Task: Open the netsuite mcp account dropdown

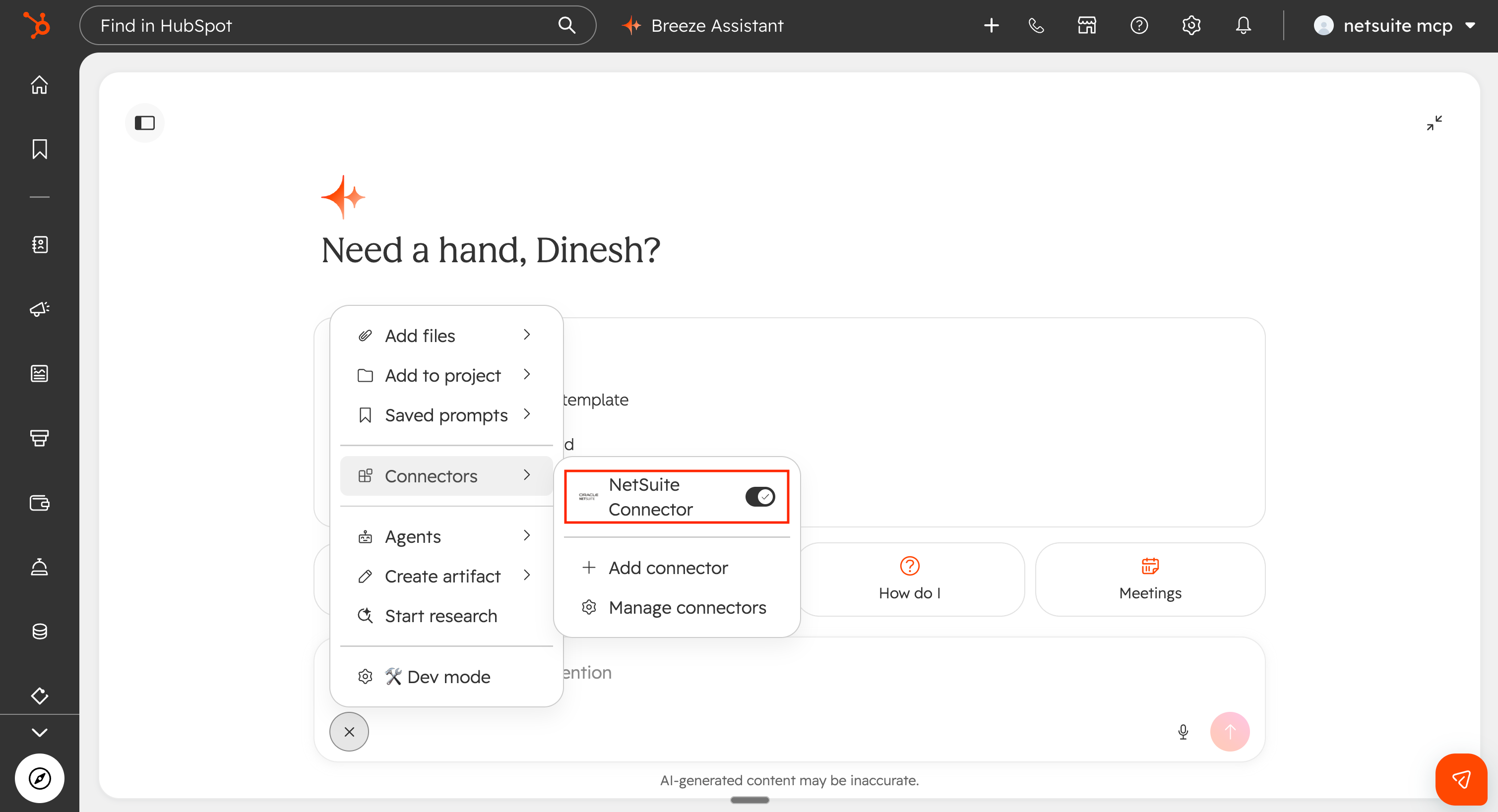Action: [1394, 26]
